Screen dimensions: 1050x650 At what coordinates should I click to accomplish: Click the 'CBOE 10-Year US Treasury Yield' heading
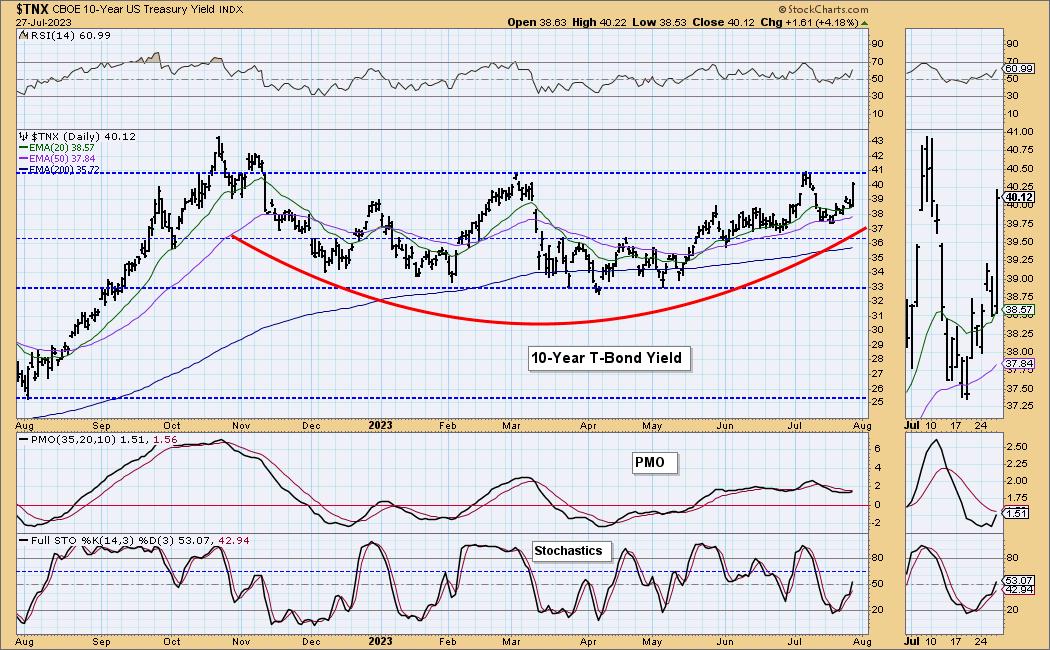click(x=134, y=9)
